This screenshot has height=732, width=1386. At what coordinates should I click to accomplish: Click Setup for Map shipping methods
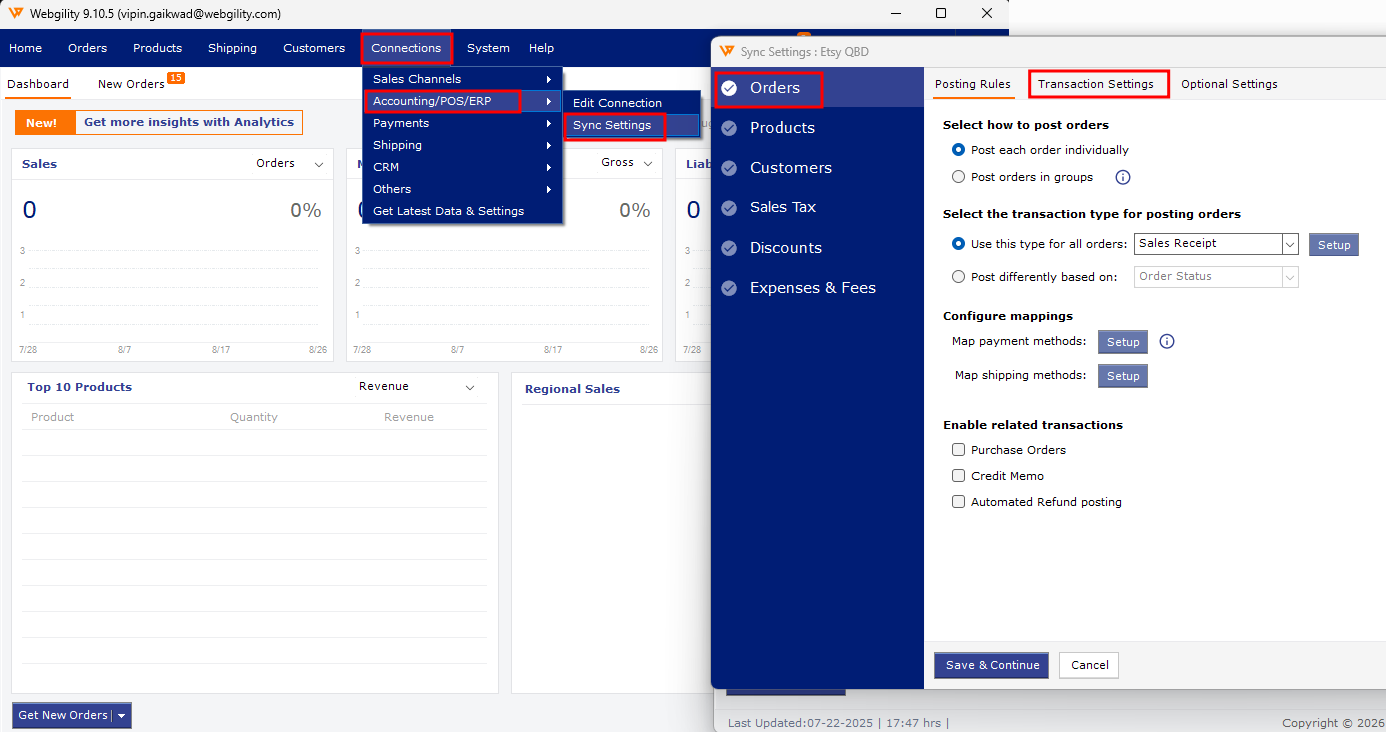[x=1123, y=376]
